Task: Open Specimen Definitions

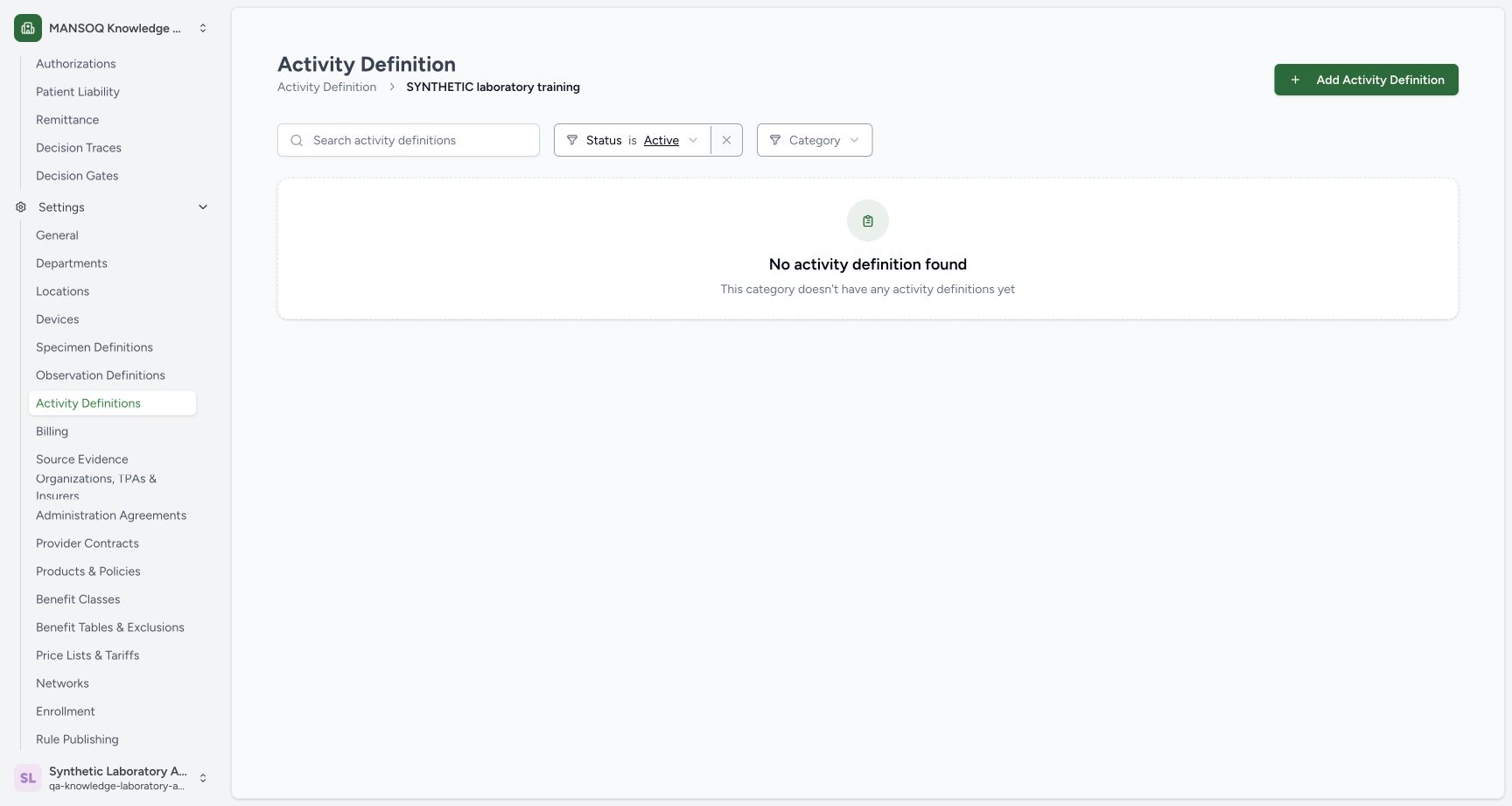Action: tap(94, 347)
